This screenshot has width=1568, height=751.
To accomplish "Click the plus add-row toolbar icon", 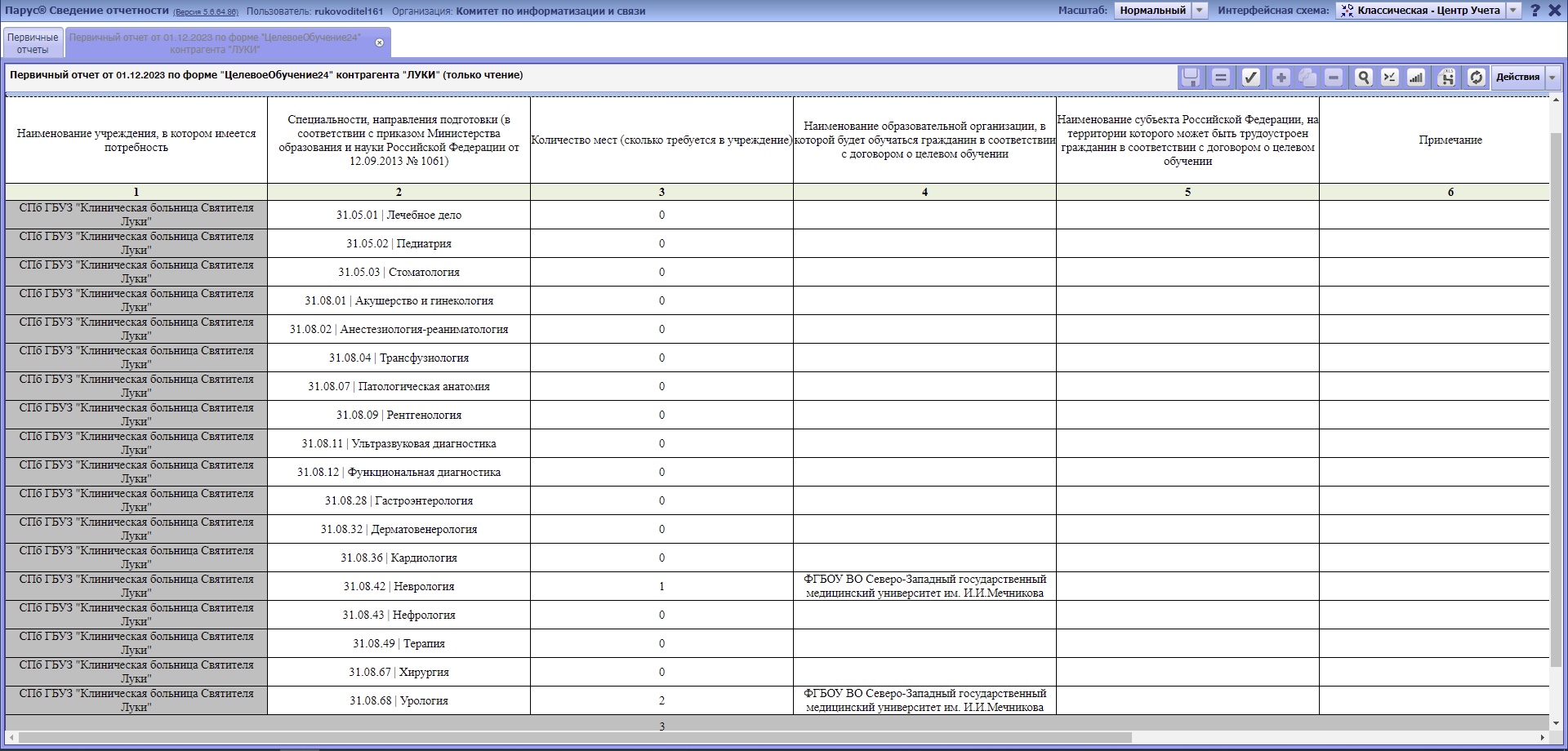I will pos(1281,78).
